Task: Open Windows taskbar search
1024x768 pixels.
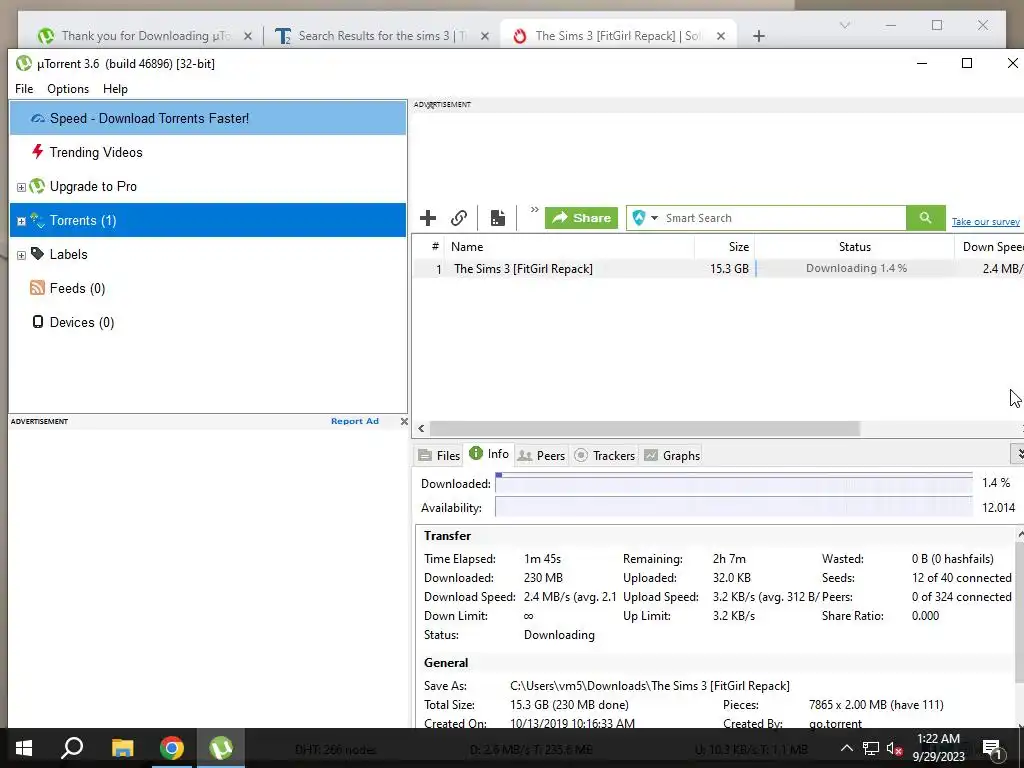Action: click(x=72, y=748)
